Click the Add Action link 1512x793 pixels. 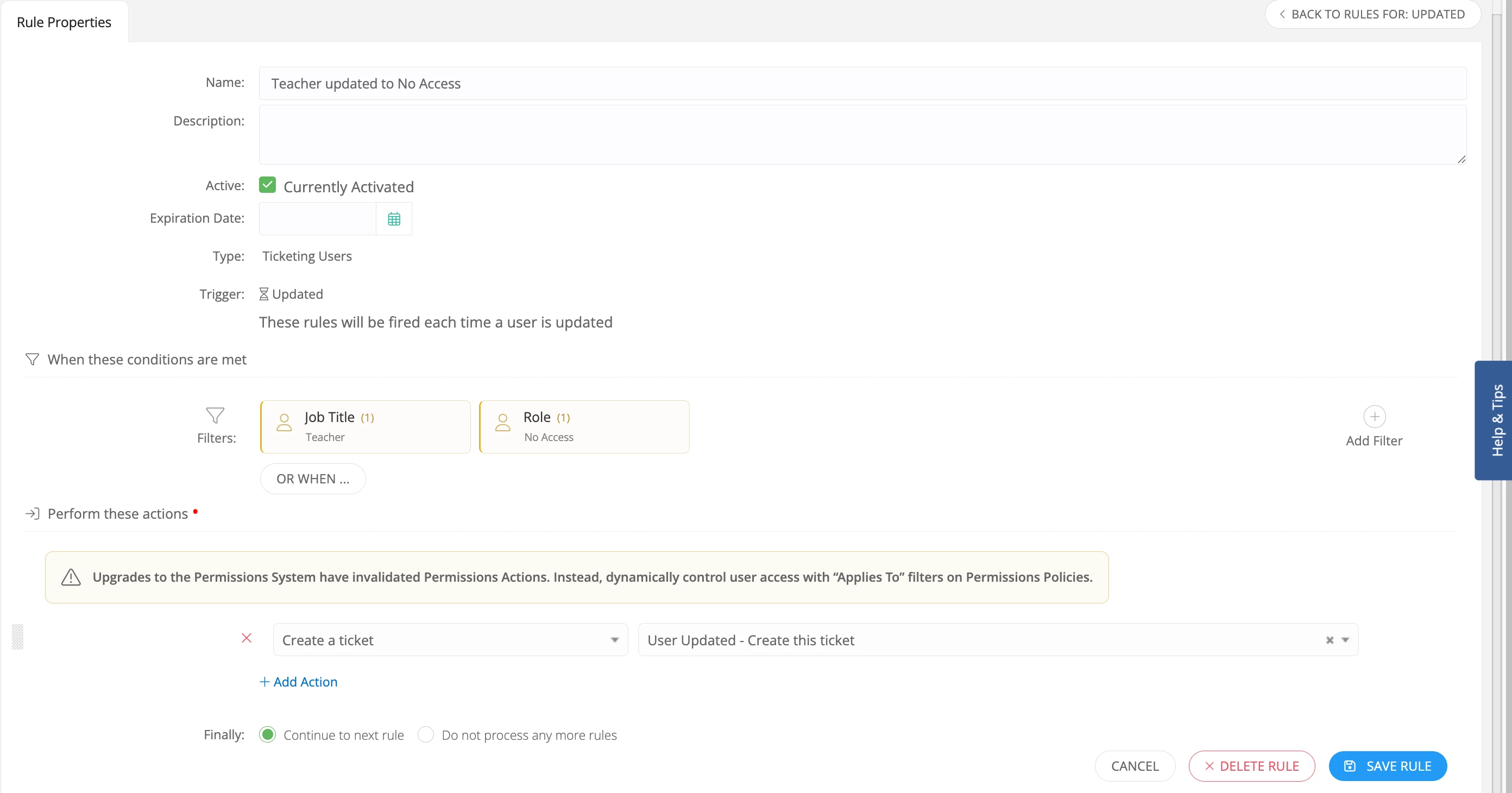click(x=299, y=682)
